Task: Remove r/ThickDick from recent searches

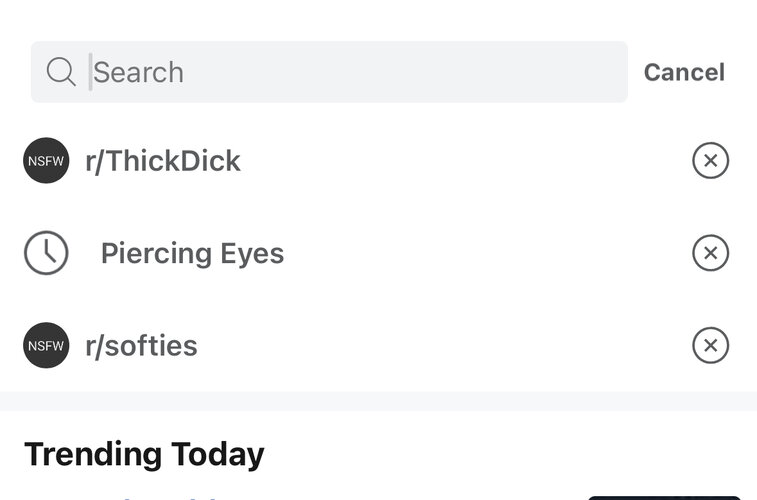Action: [x=710, y=160]
